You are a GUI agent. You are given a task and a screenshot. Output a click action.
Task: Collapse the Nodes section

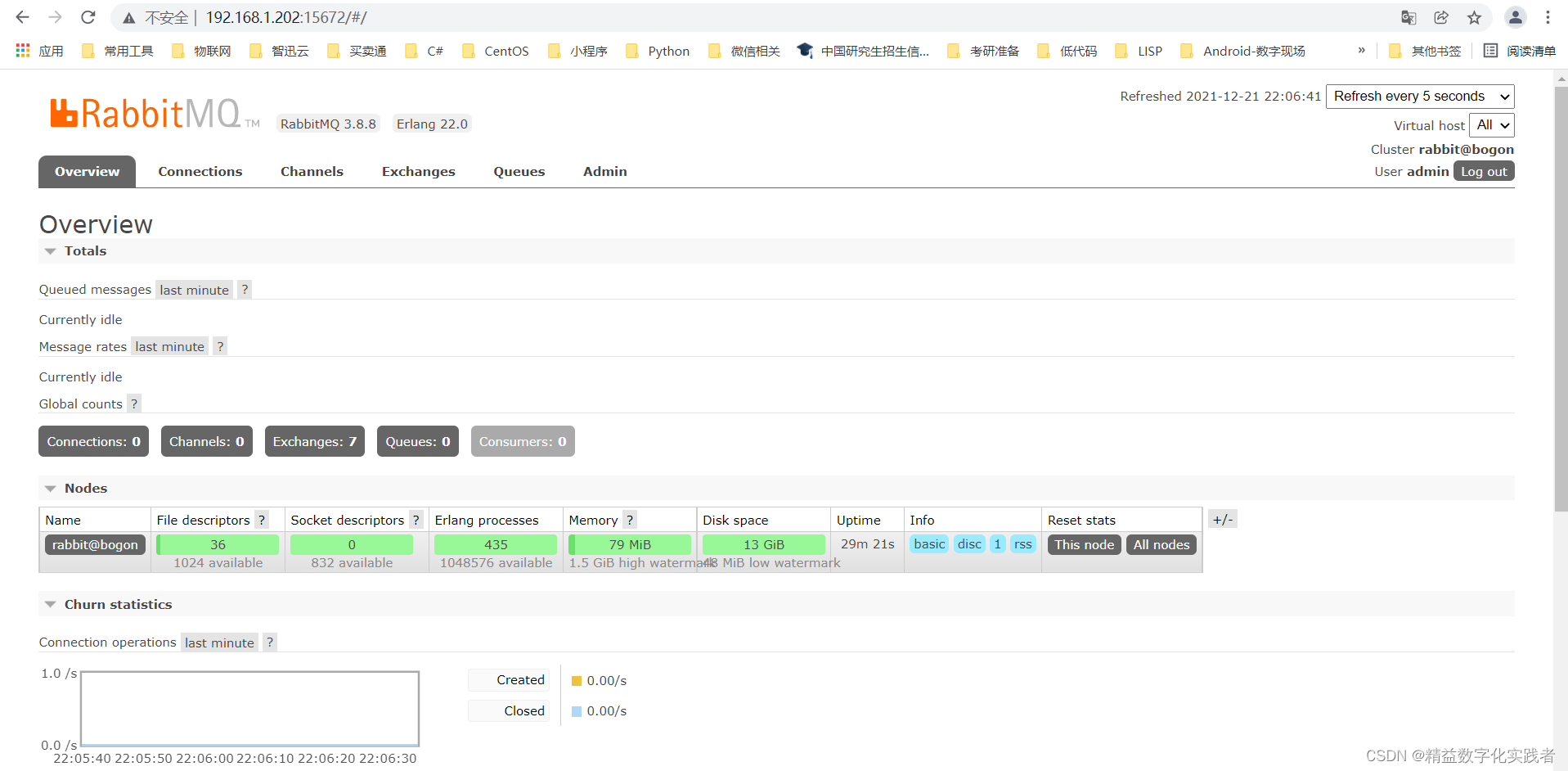pyautogui.click(x=51, y=489)
